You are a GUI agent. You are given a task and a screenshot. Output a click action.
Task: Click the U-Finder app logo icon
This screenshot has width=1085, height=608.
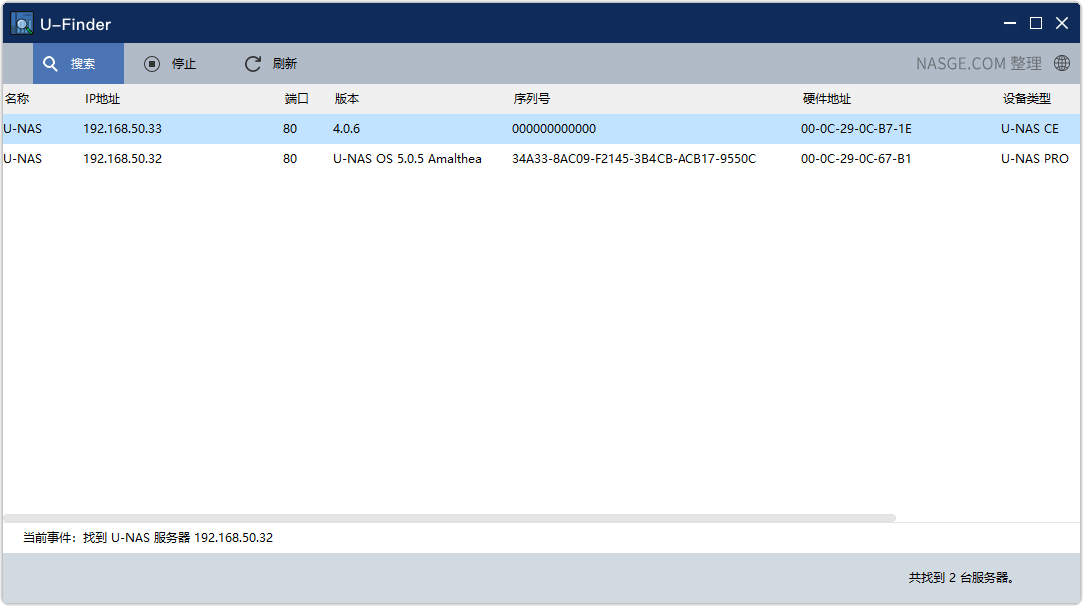tap(22, 24)
